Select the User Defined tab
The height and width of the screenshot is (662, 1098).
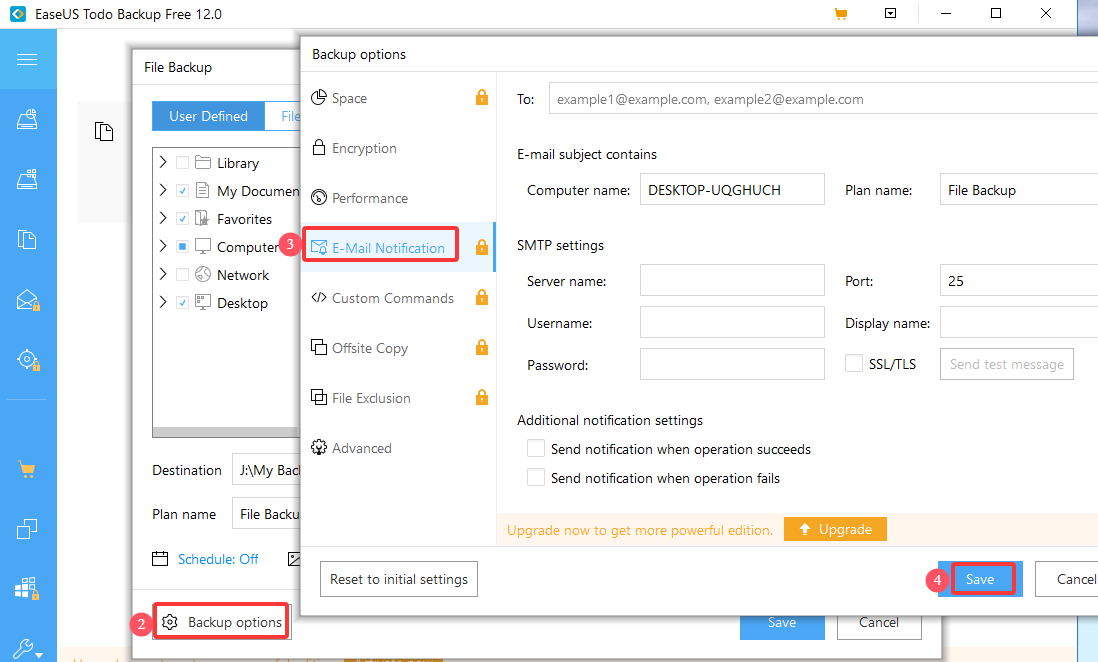tap(209, 116)
